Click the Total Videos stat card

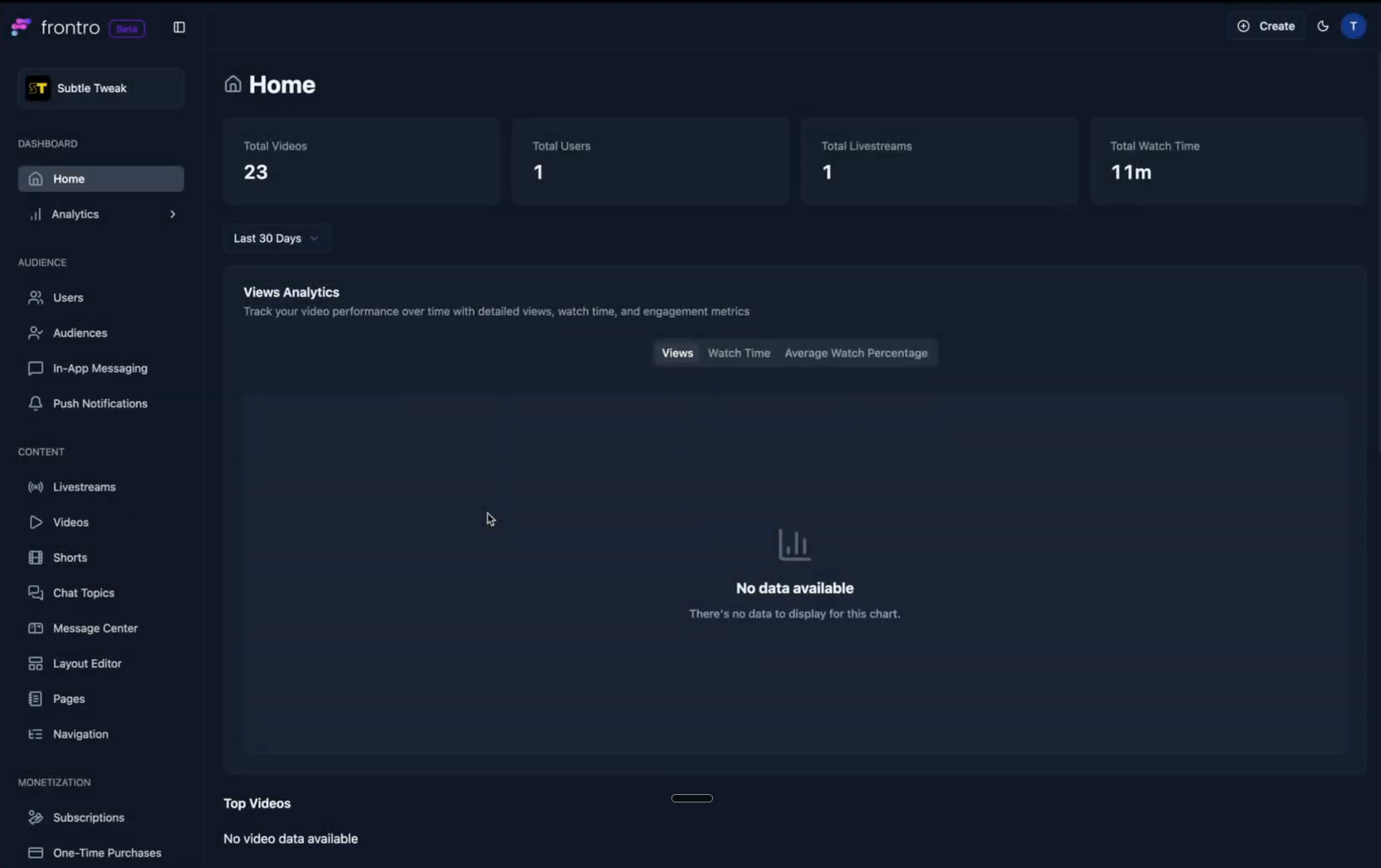tap(361, 161)
